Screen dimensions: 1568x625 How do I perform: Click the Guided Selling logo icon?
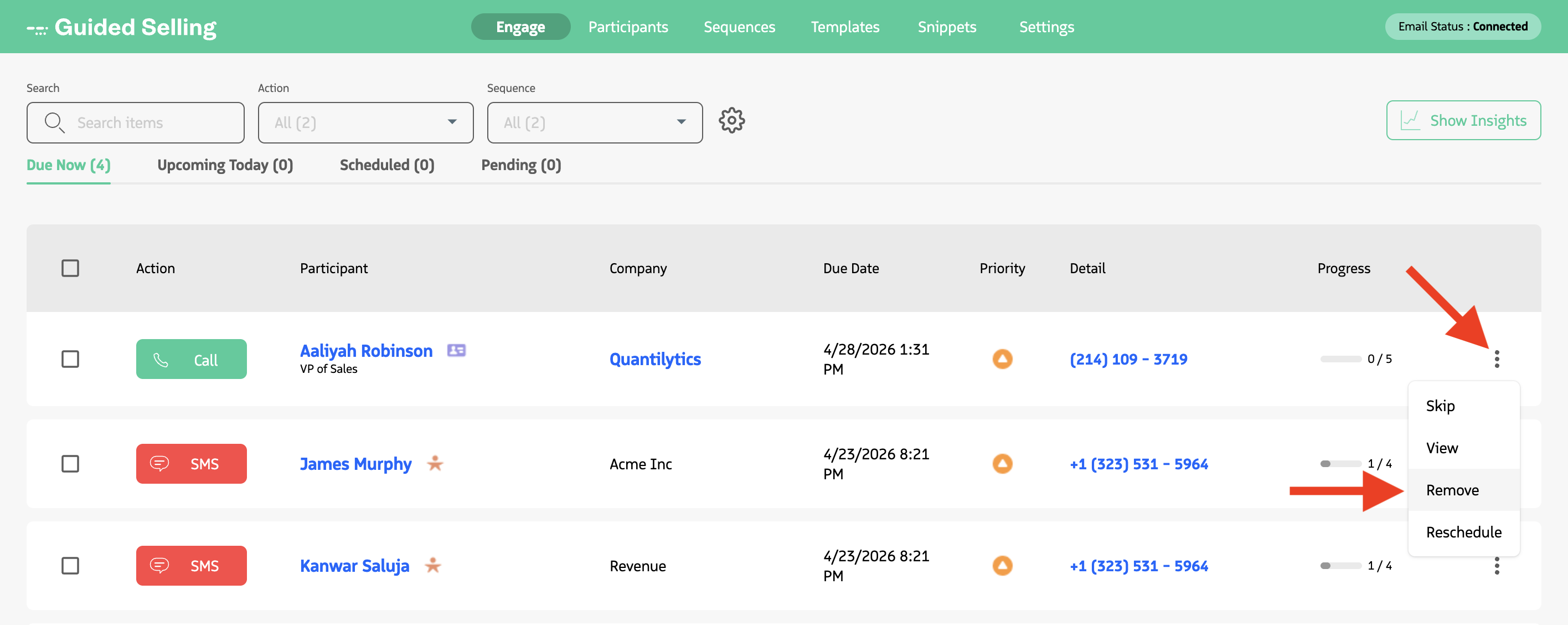[38, 27]
